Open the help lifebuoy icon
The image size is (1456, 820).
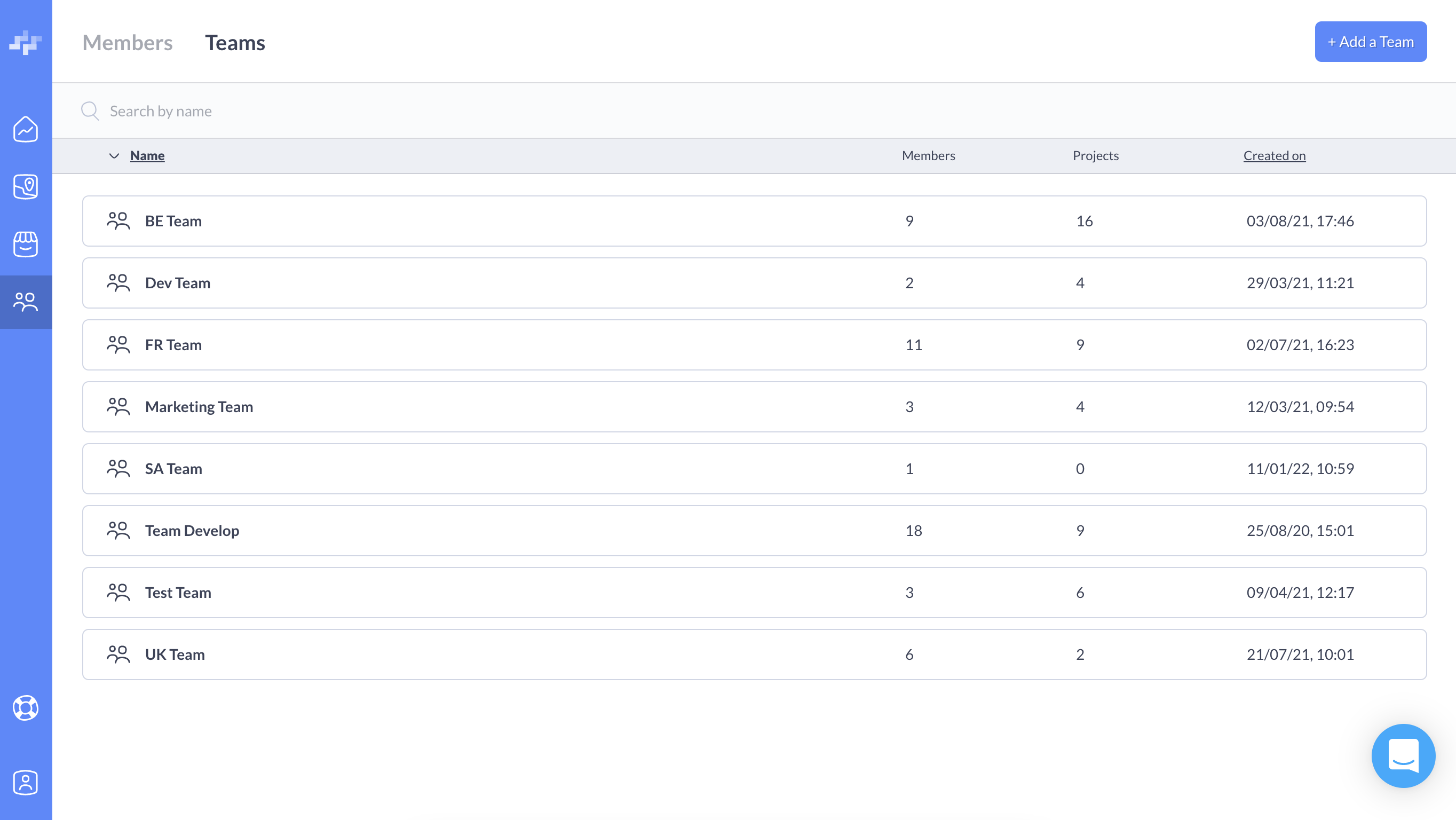[x=26, y=708]
